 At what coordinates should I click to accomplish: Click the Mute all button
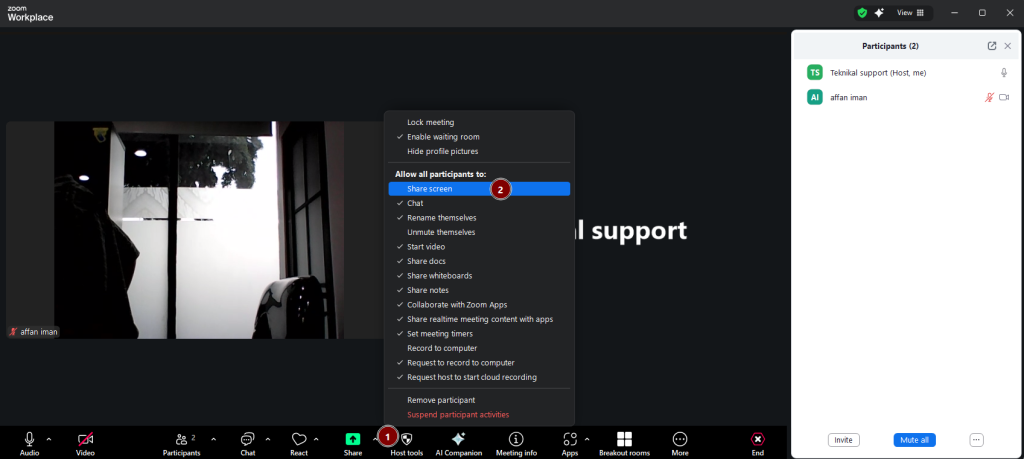914,440
